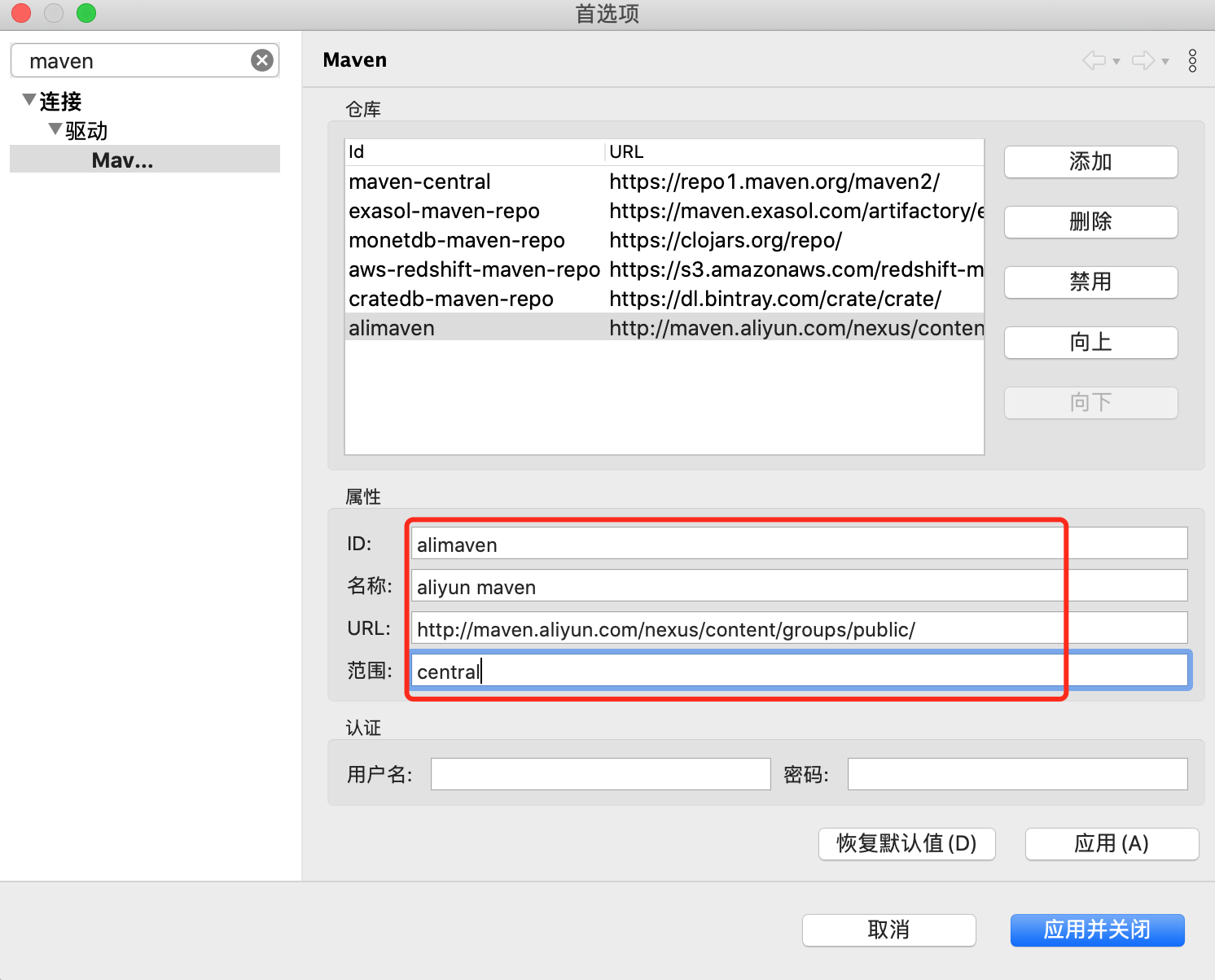Click the 禁用 repository button
The image size is (1215, 980).
click(x=1091, y=282)
